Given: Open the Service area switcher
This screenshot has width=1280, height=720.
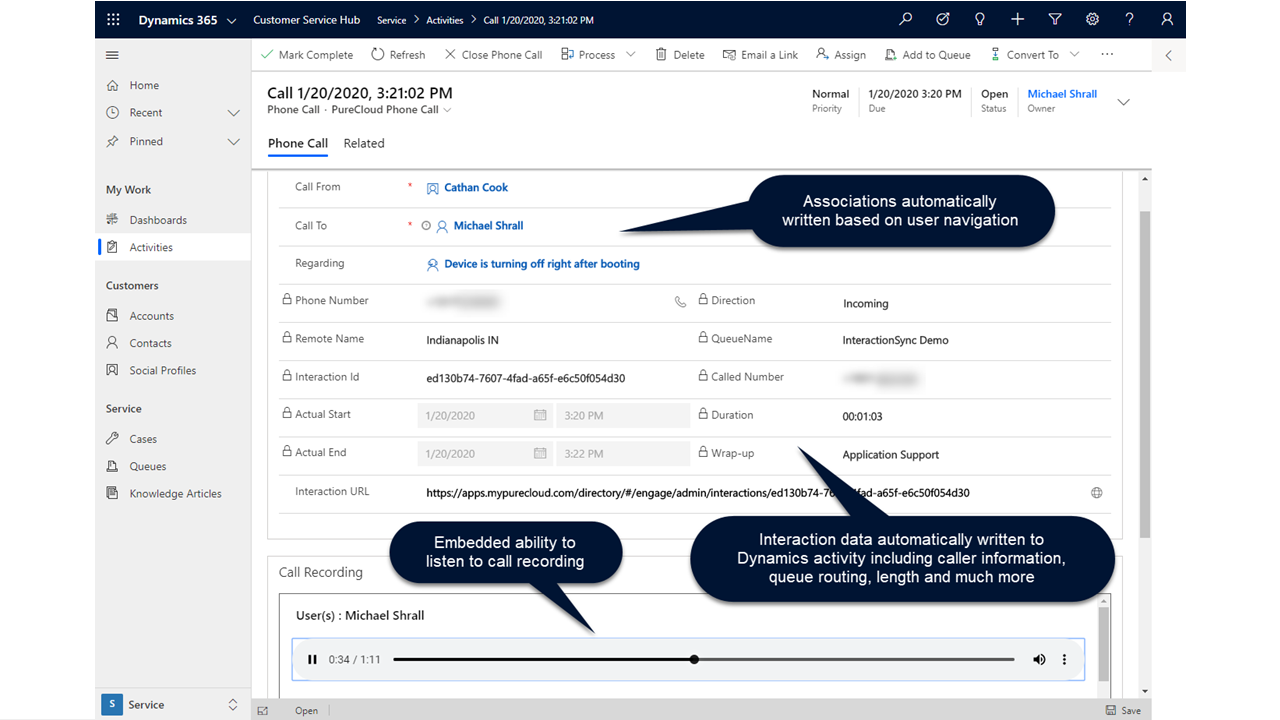Looking at the screenshot, I should click(173, 705).
